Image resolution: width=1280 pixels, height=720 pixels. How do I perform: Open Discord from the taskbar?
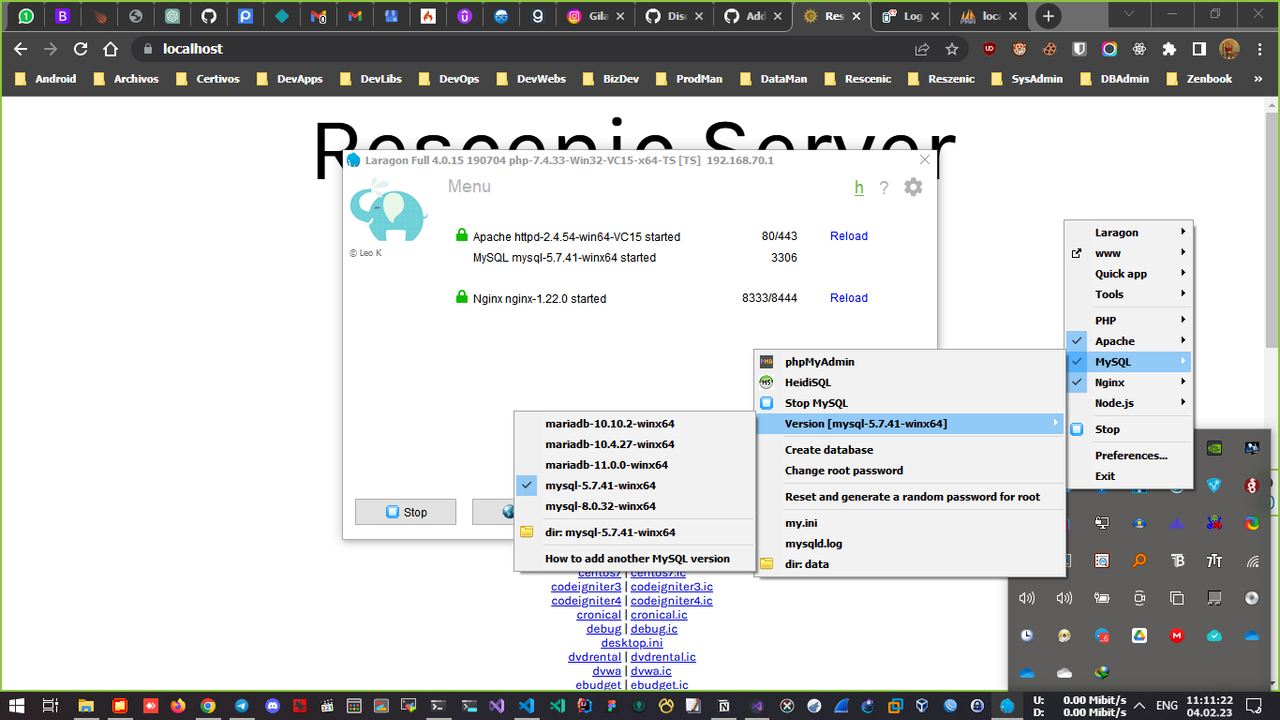(x=273, y=706)
